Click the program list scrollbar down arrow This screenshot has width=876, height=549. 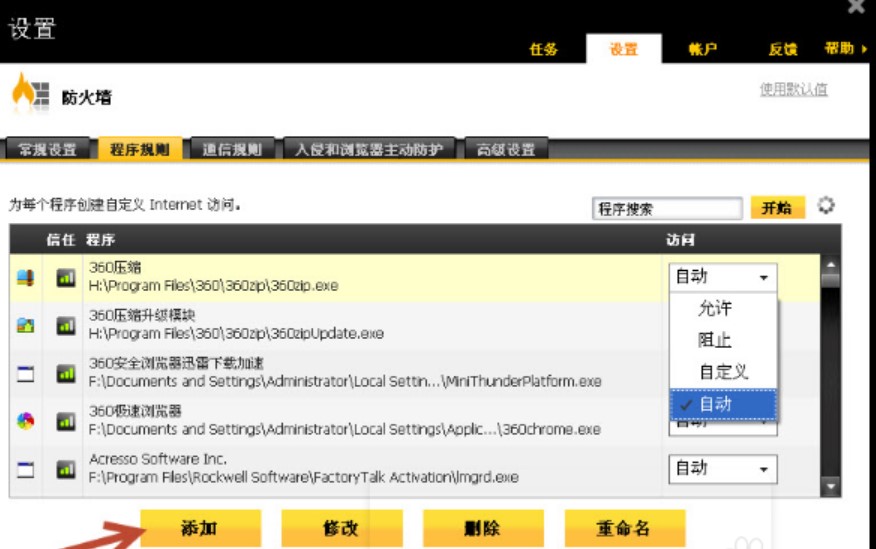(831, 487)
